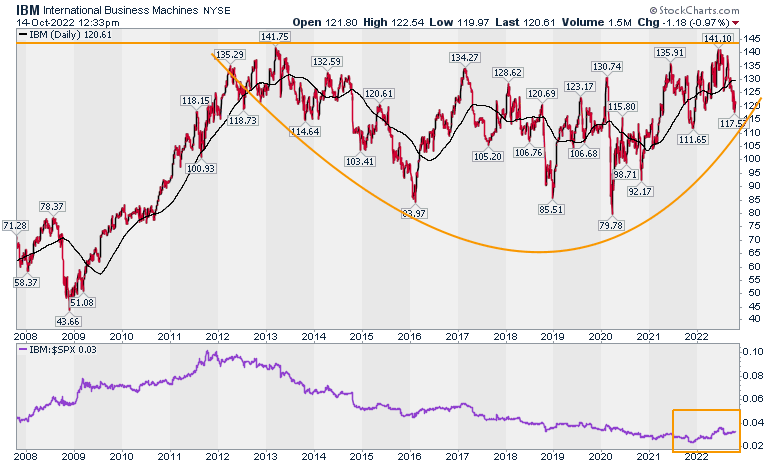
Task: Click the 92.17 price label
Action: click(x=639, y=191)
